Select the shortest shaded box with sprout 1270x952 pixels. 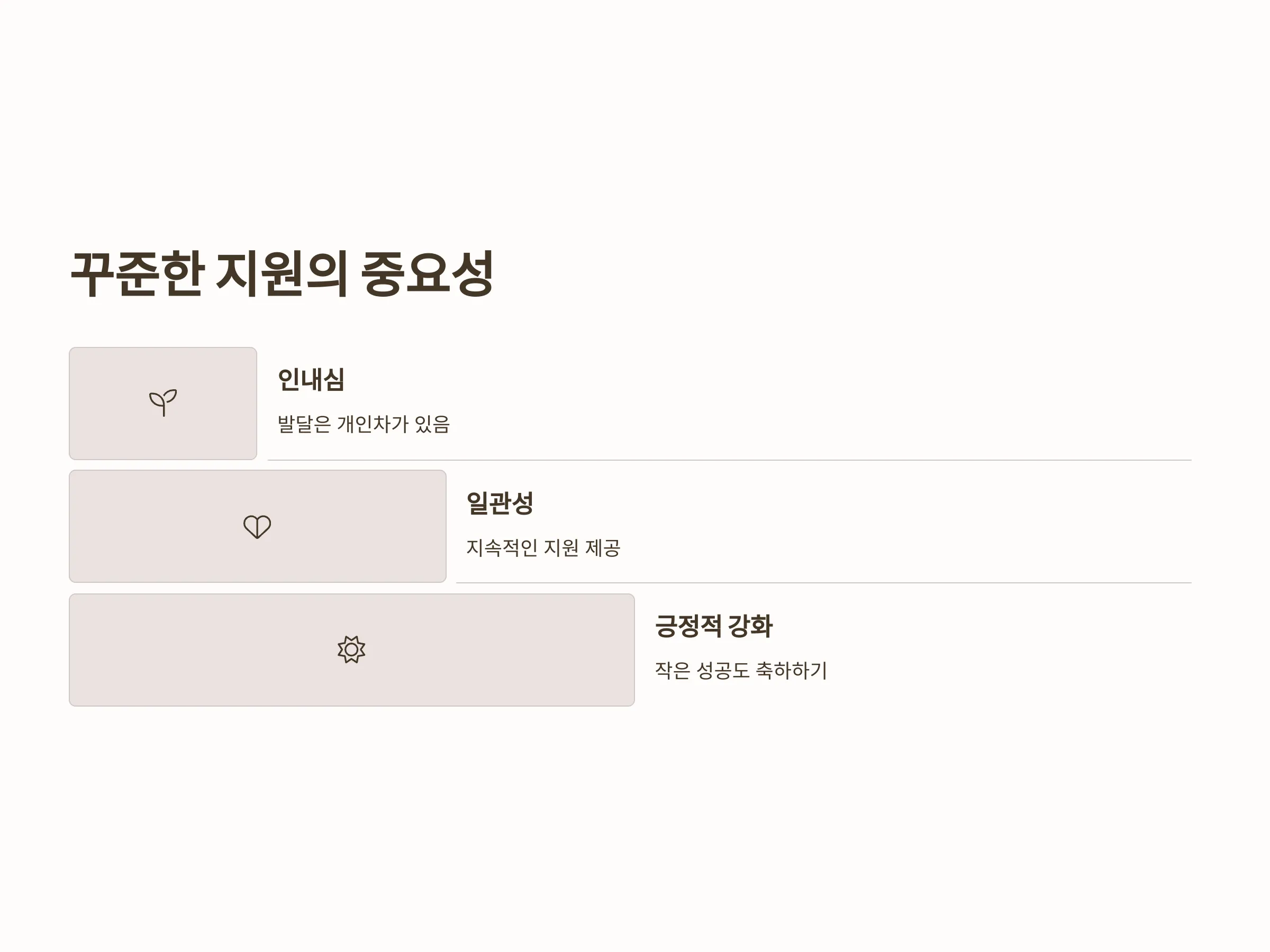[163, 404]
